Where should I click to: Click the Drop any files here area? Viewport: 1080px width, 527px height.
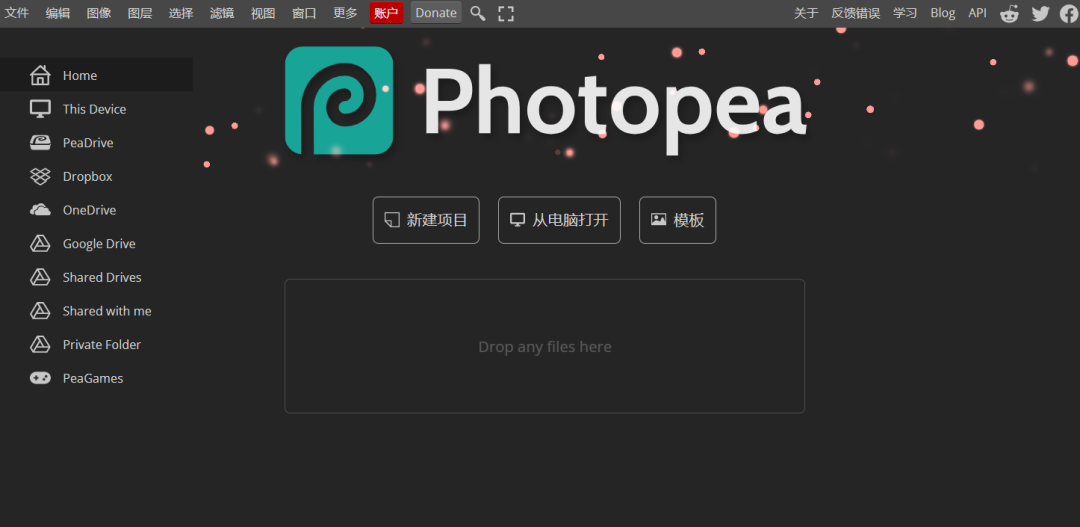545,347
